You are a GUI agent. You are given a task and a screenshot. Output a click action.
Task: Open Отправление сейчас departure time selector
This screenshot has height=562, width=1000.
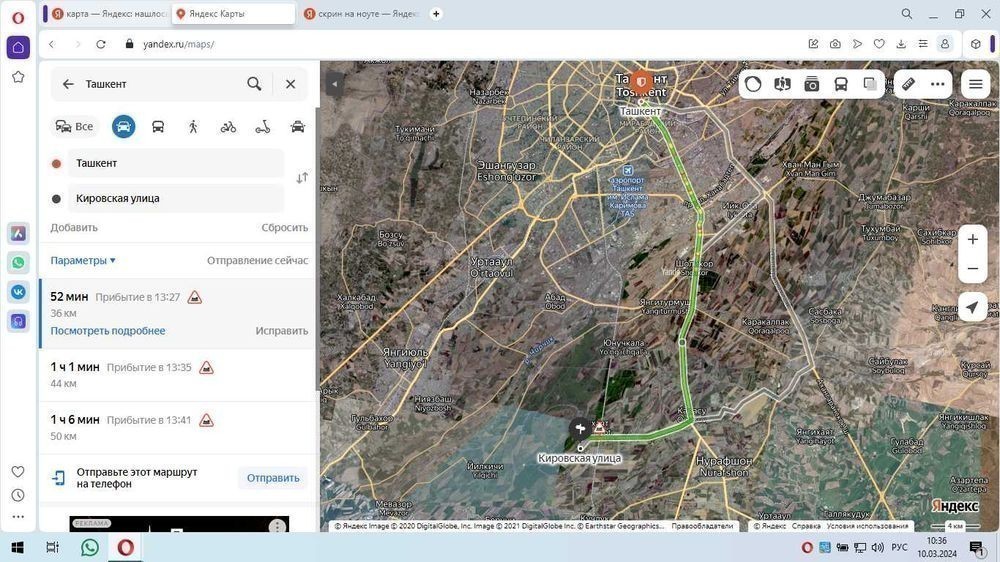(257, 260)
